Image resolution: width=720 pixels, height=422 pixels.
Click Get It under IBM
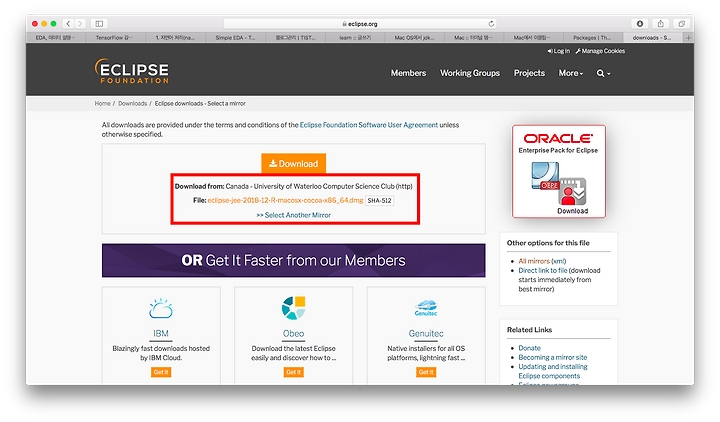161,372
